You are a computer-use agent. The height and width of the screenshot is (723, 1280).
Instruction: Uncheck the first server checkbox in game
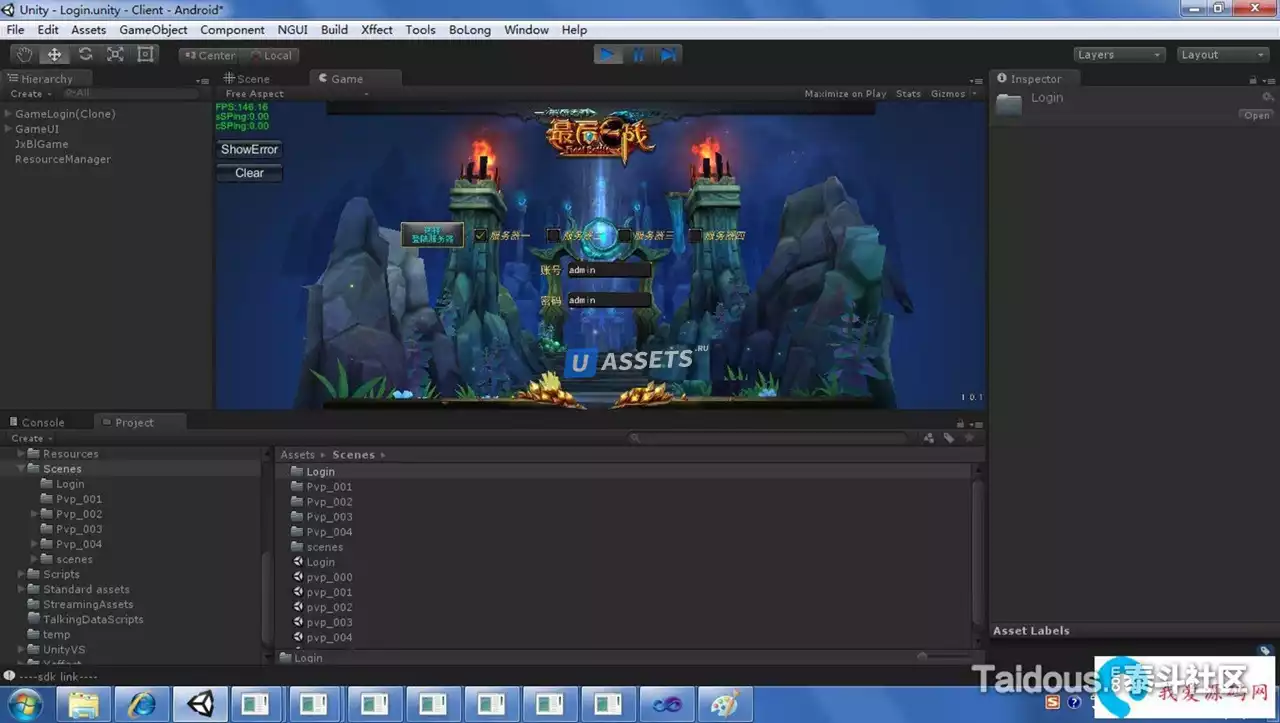coord(480,236)
